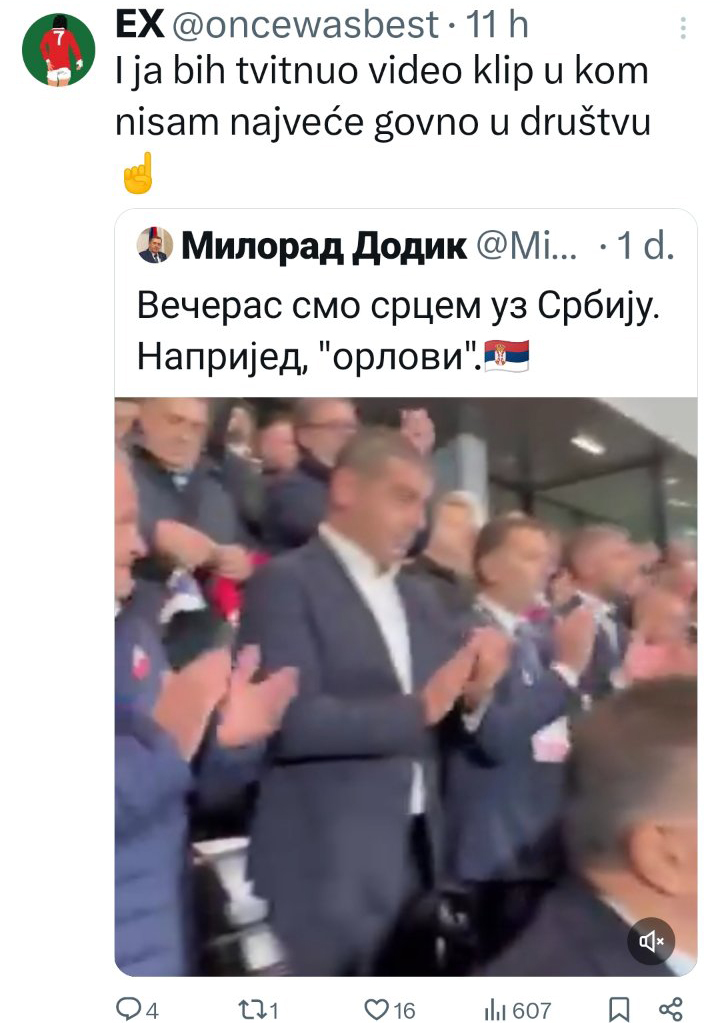Click the quoted tweet's 1 d. timestamp
720x1023 pixels.
click(646, 247)
